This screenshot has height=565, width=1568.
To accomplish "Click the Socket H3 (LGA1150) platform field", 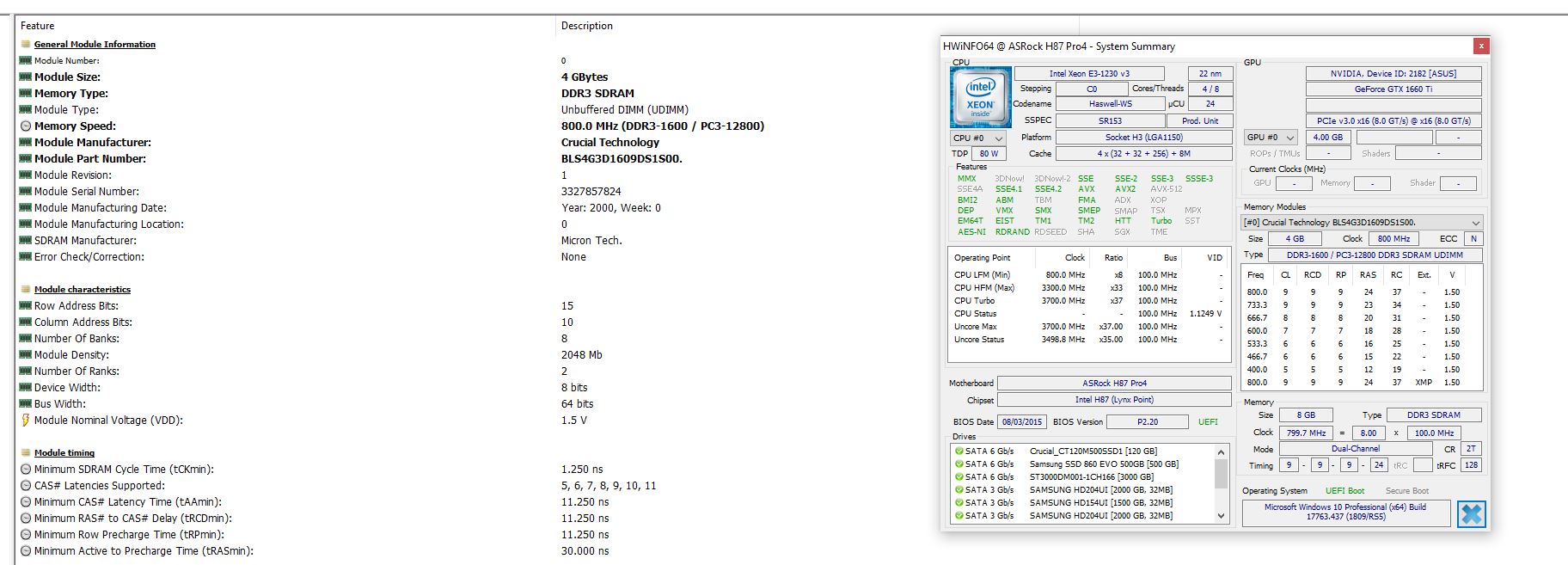I will pyautogui.click(x=1143, y=137).
